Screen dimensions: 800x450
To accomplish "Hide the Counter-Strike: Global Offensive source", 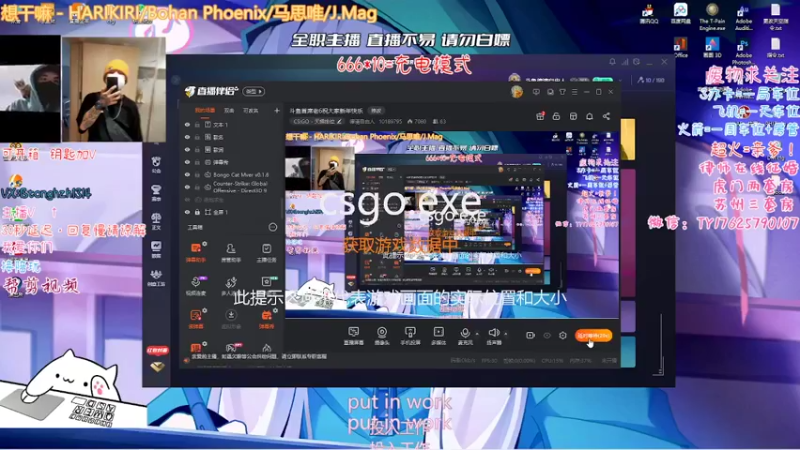I will tap(187, 187).
